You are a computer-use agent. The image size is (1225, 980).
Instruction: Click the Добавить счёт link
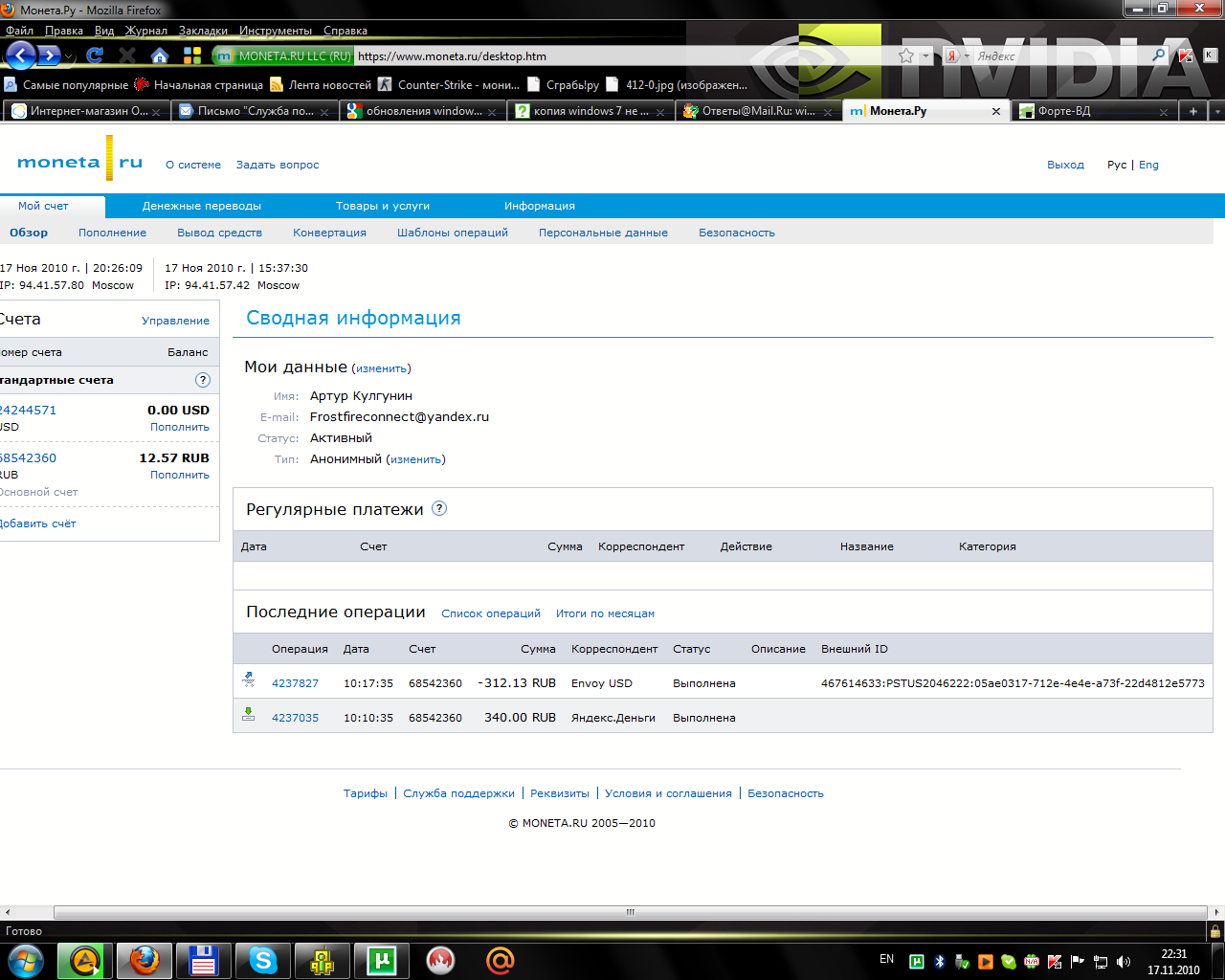[37, 523]
